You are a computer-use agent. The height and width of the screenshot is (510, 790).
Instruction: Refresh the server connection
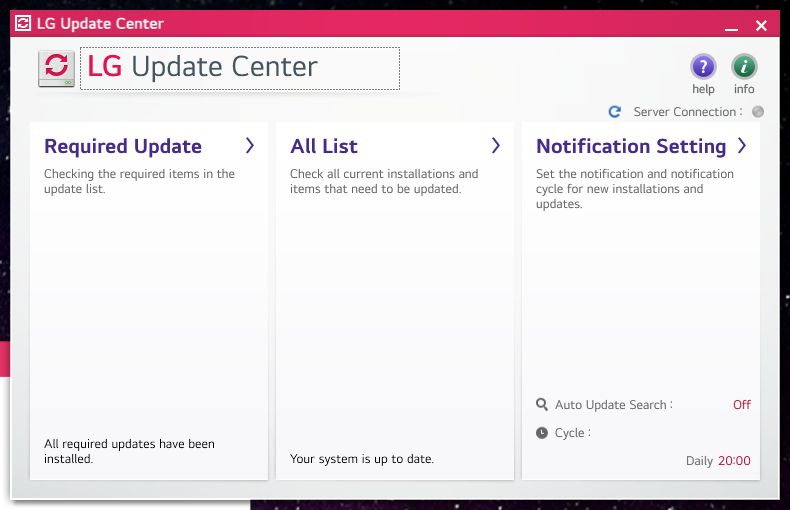[614, 111]
